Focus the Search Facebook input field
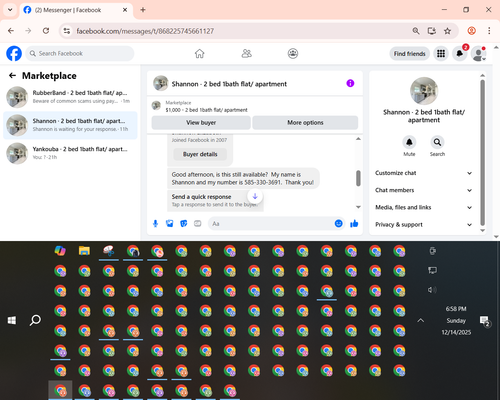 pyautogui.click(x=80, y=54)
